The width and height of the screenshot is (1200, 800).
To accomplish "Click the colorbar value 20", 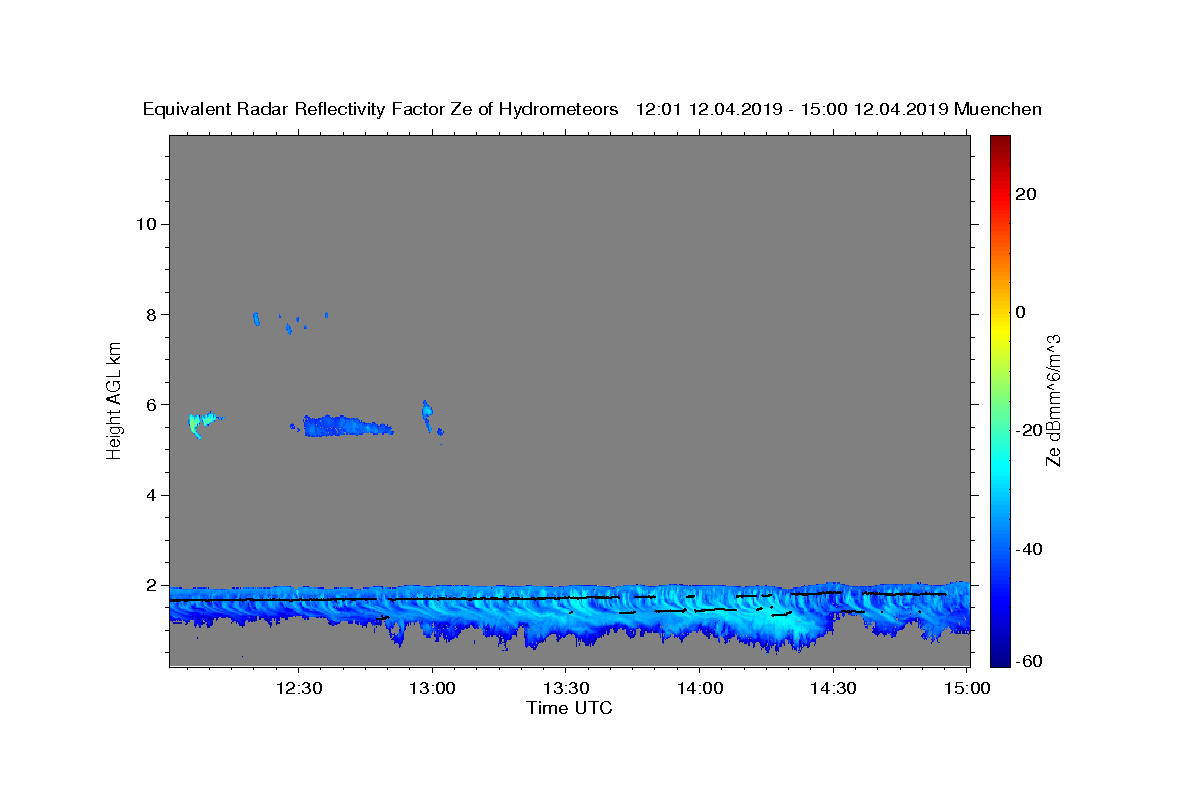I will tap(1026, 194).
